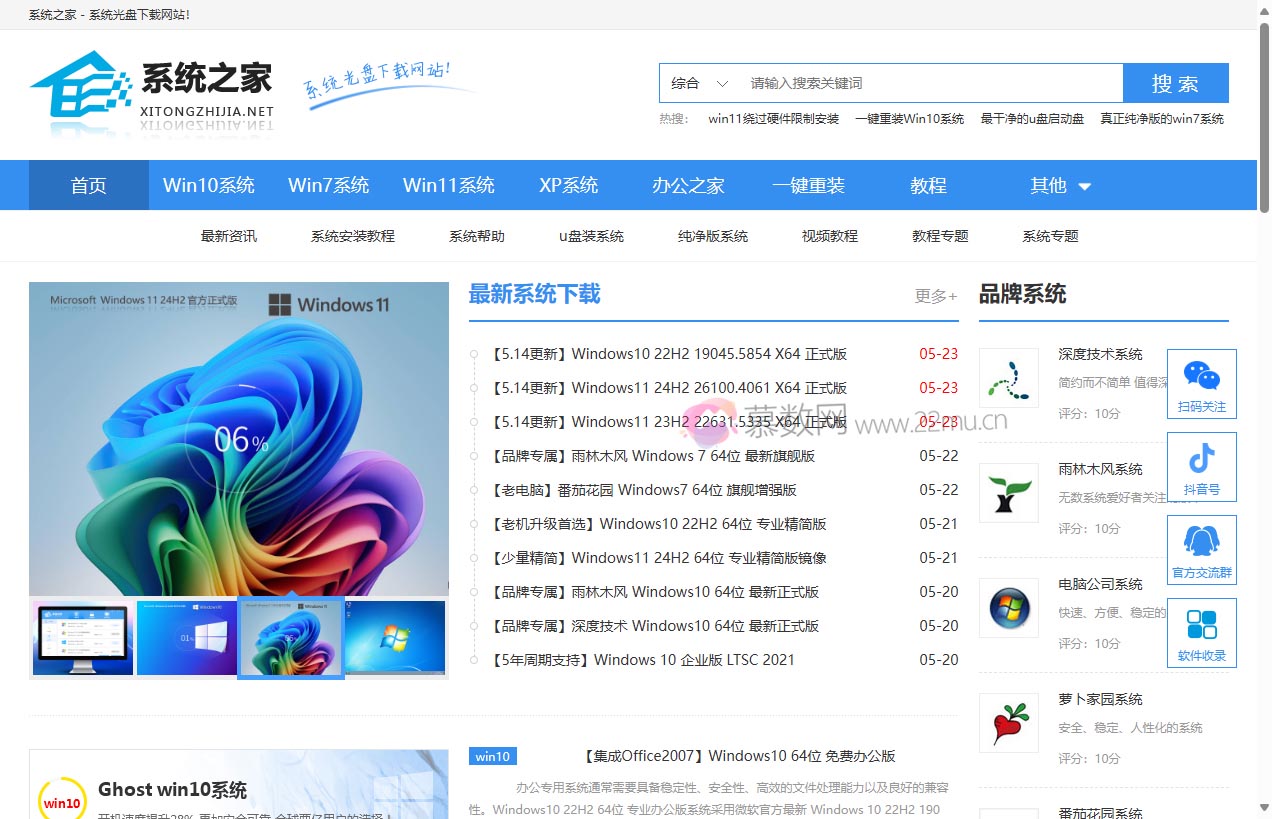The height and width of the screenshot is (819, 1272).
Task: Click the 搜索 search button
Action: click(1176, 83)
